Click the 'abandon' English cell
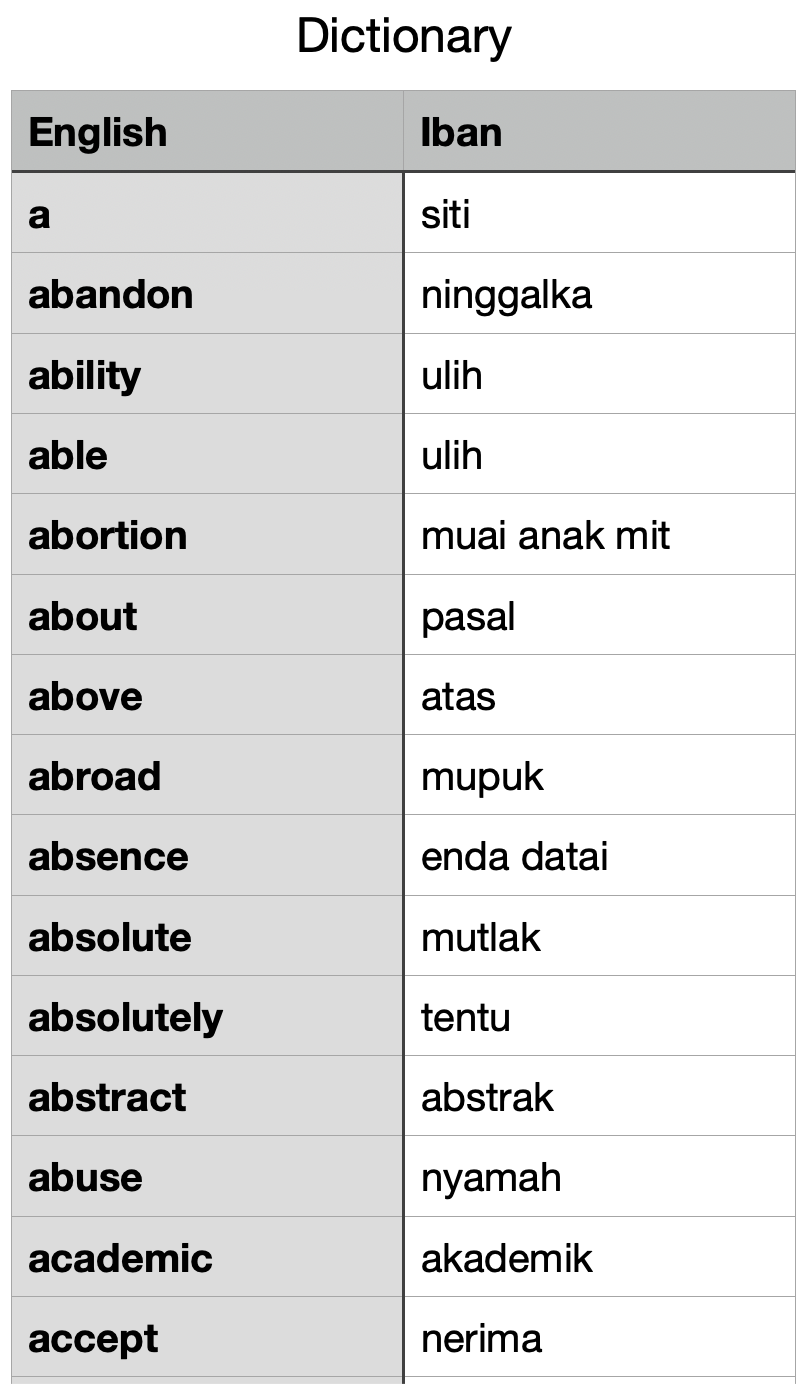This screenshot has width=806, height=1384. pyautogui.click(x=207, y=294)
